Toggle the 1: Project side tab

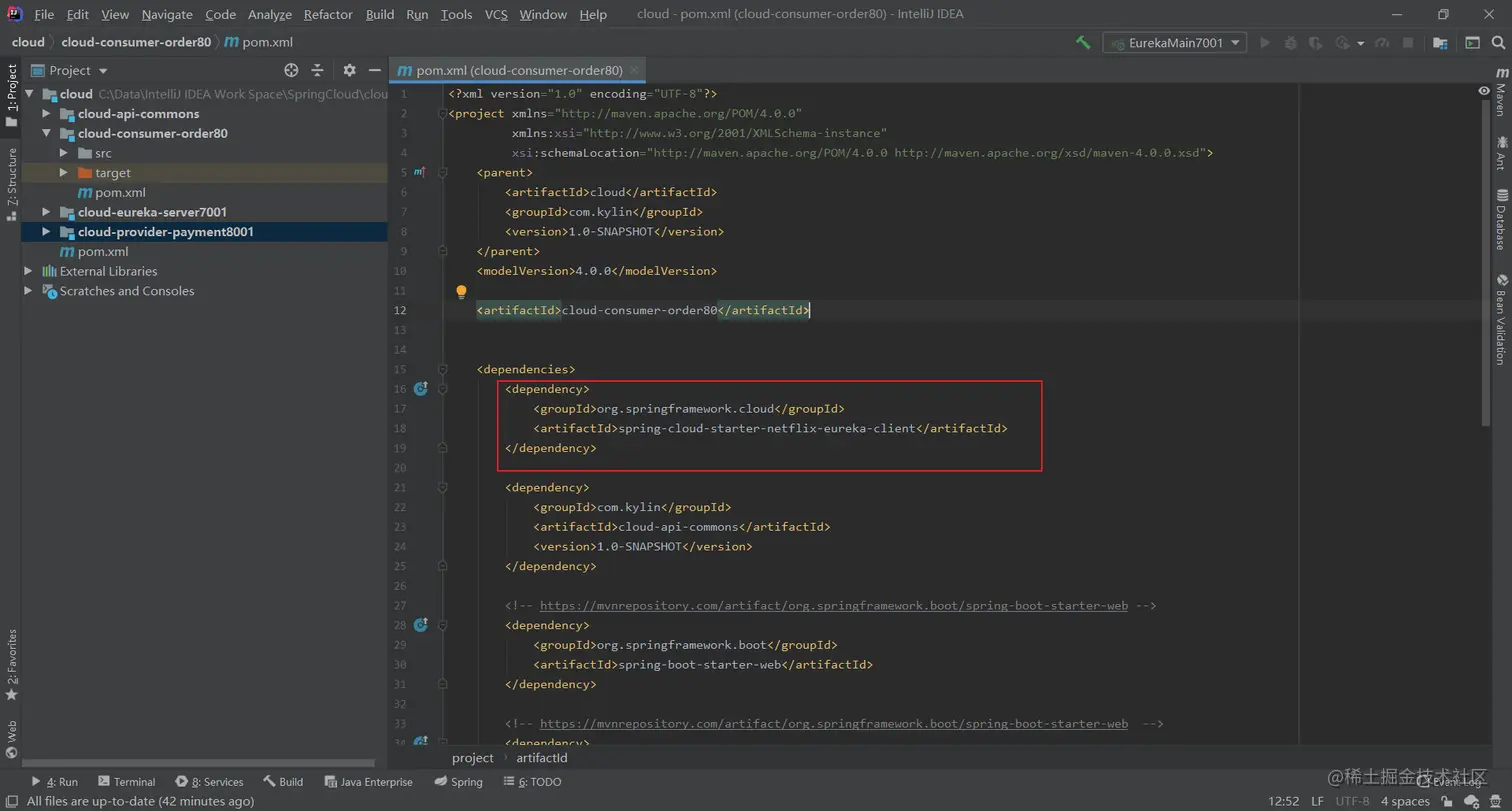11,96
